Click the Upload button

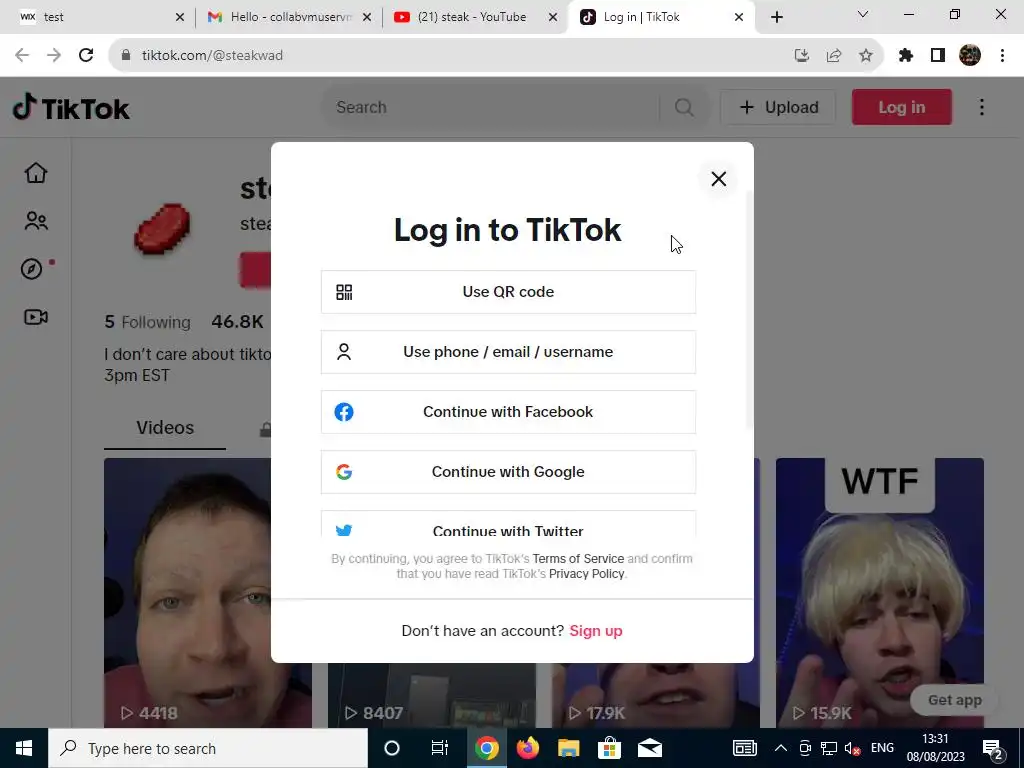(x=778, y=107)
